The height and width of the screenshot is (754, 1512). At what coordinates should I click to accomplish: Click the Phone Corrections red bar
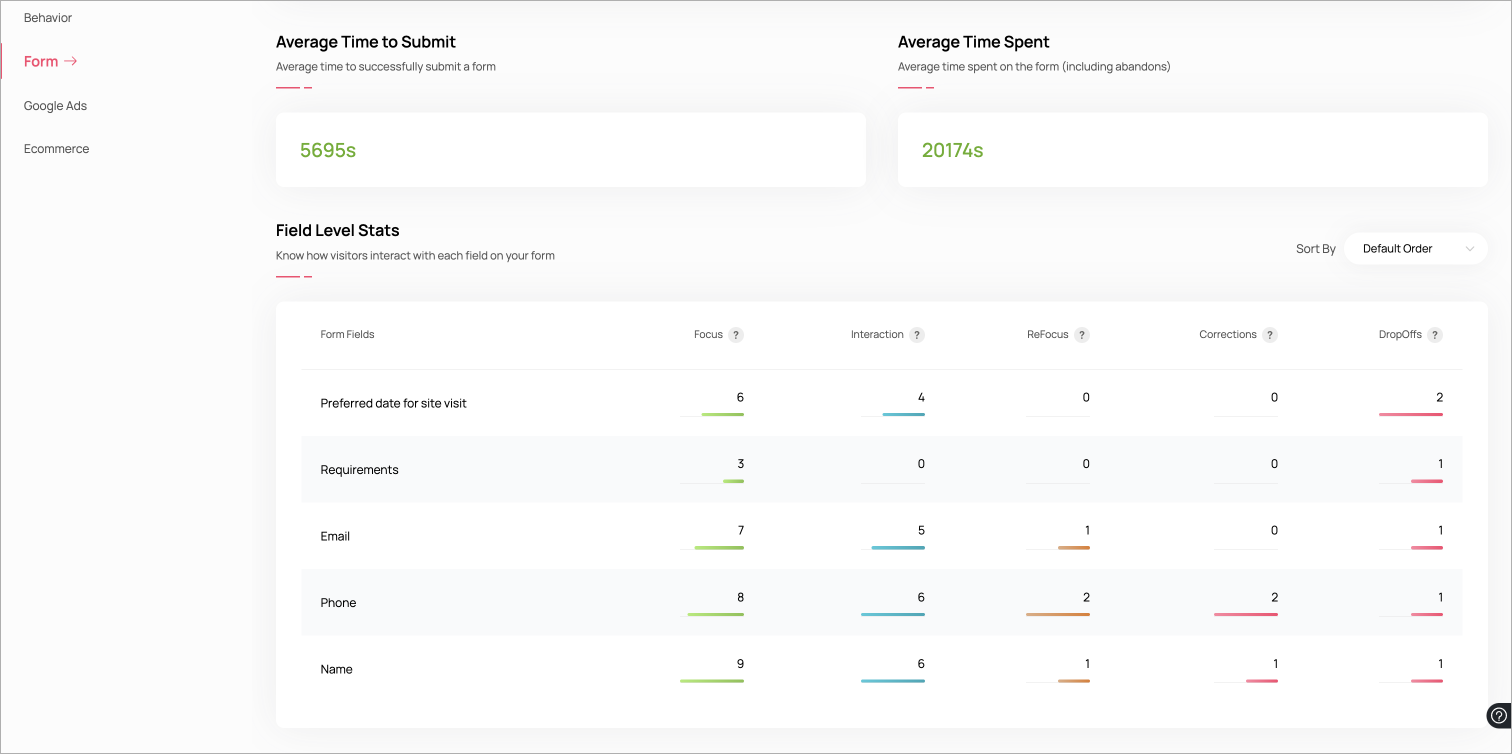(x=1246, y=614)
